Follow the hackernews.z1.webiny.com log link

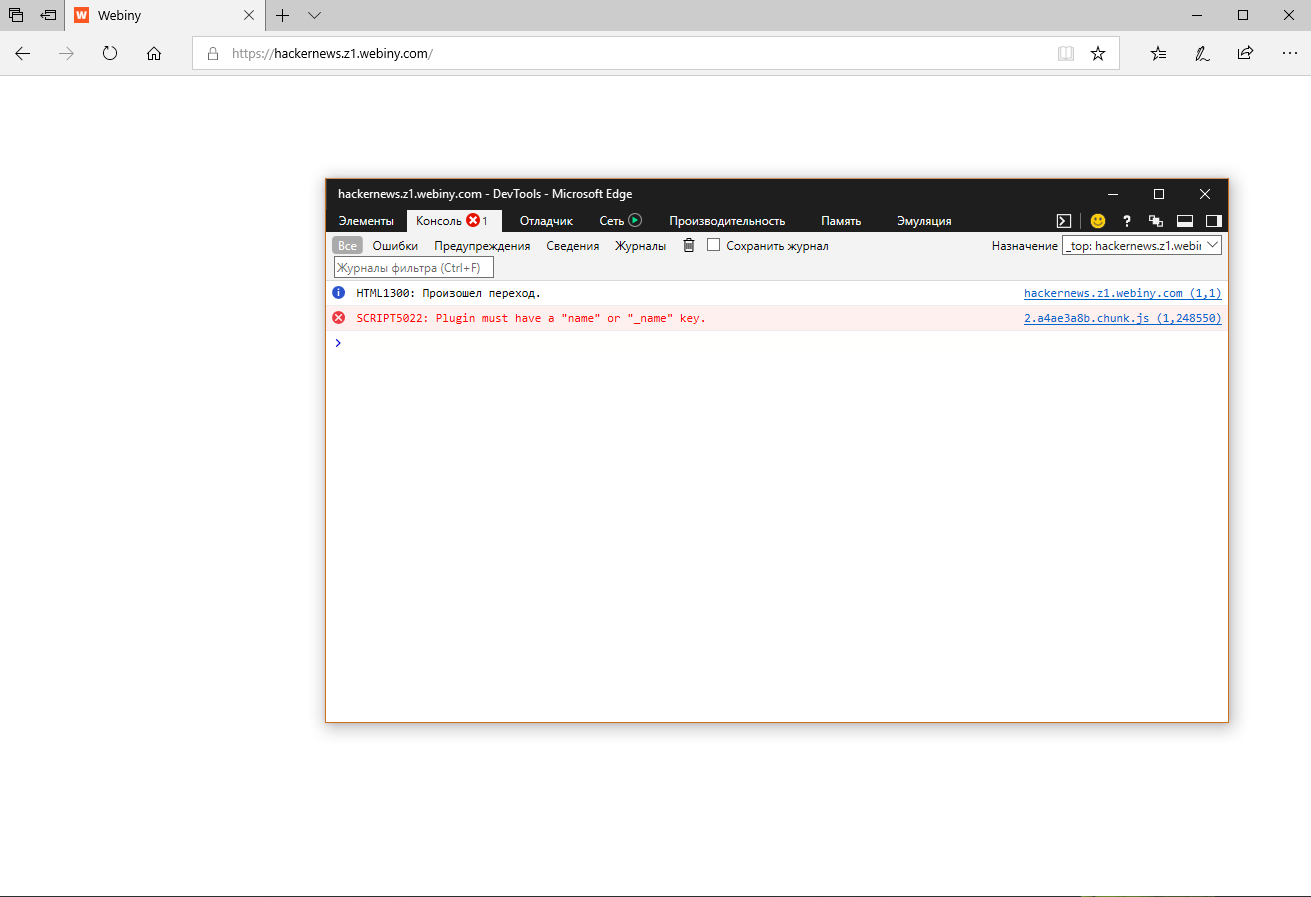click(x=1122, y=292)
